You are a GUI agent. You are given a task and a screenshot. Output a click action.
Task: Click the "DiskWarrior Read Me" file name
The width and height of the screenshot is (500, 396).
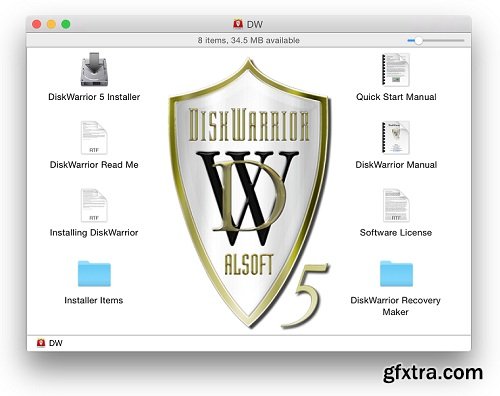94,165
